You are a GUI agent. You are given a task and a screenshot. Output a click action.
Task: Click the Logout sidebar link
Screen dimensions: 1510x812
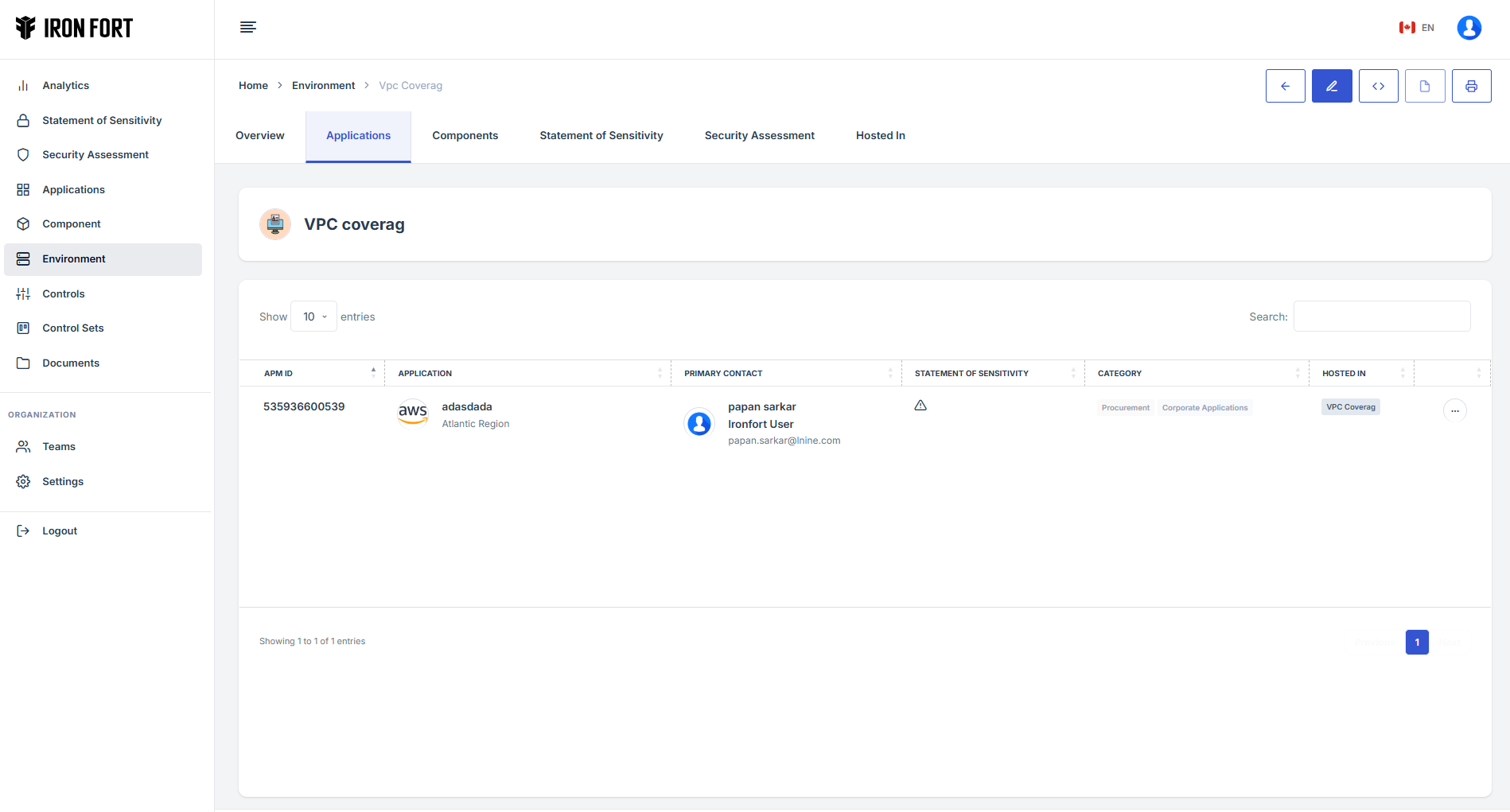(x=60, y=531)
